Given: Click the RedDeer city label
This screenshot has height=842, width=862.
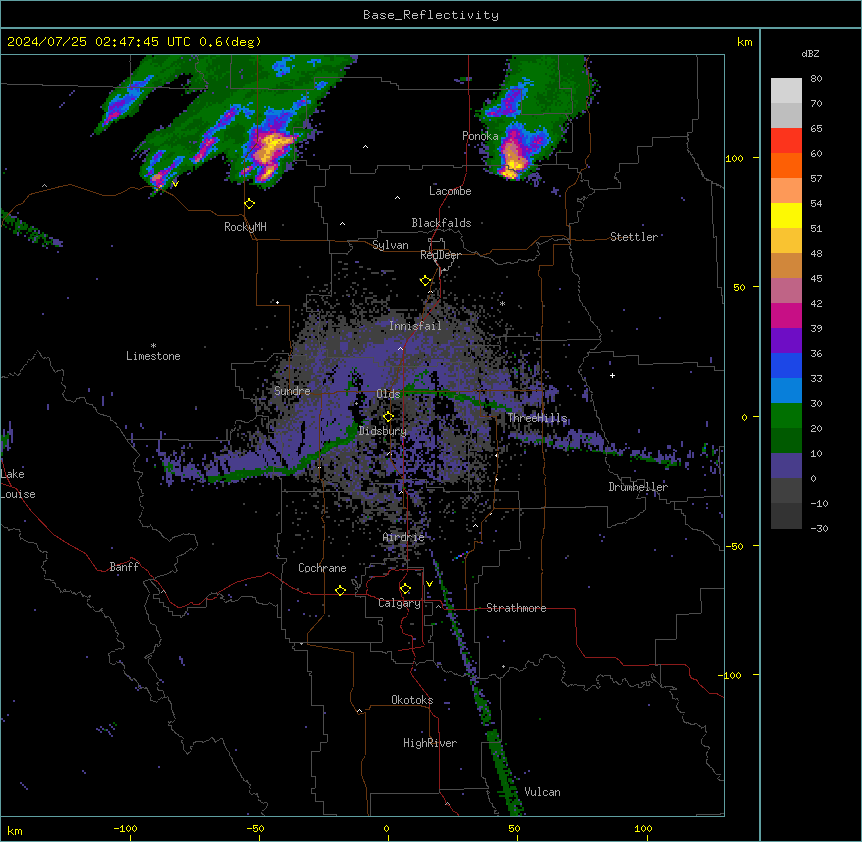Looking at the screenshot, I should tap(440, 255).
